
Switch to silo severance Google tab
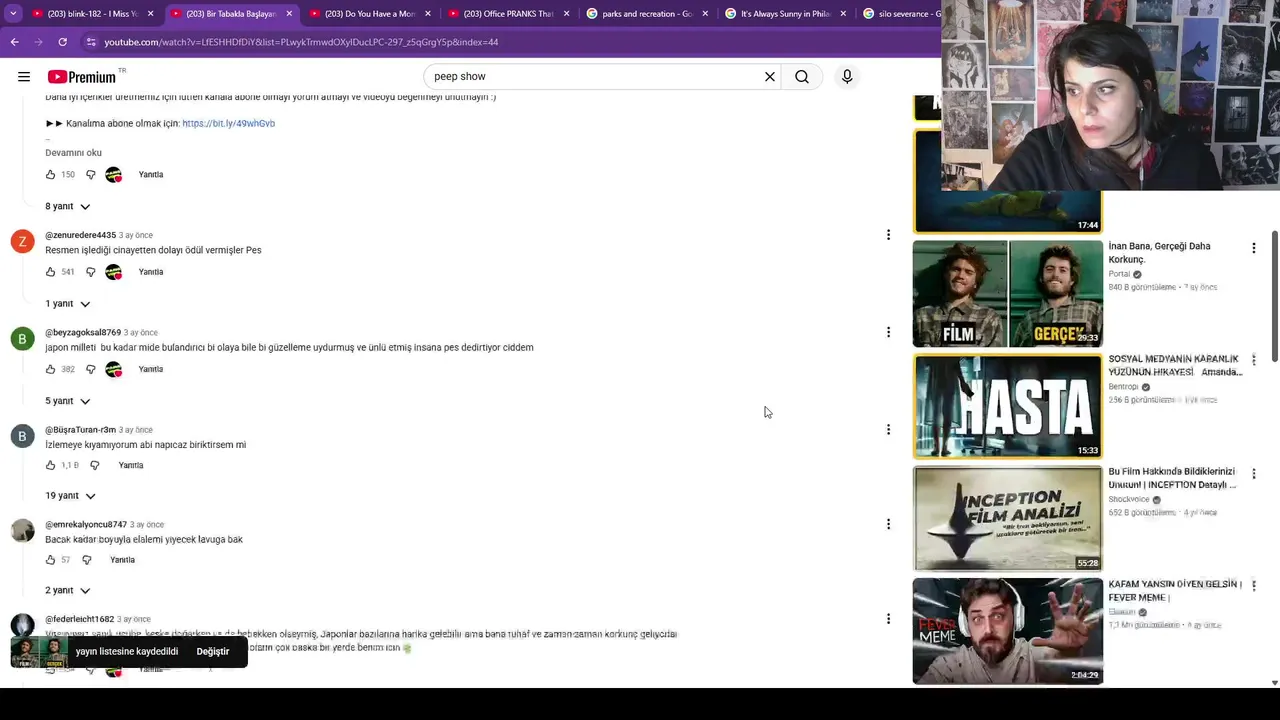[900, 14]
